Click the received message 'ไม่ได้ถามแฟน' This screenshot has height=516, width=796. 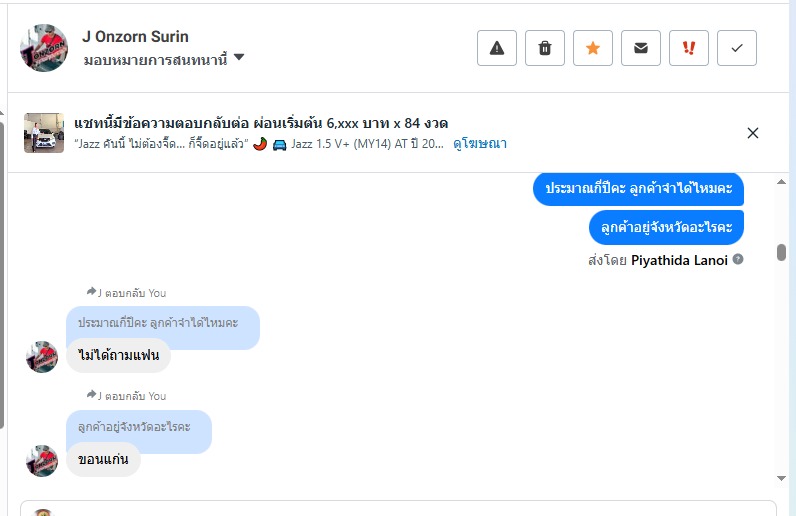click(x=118, y=355)
